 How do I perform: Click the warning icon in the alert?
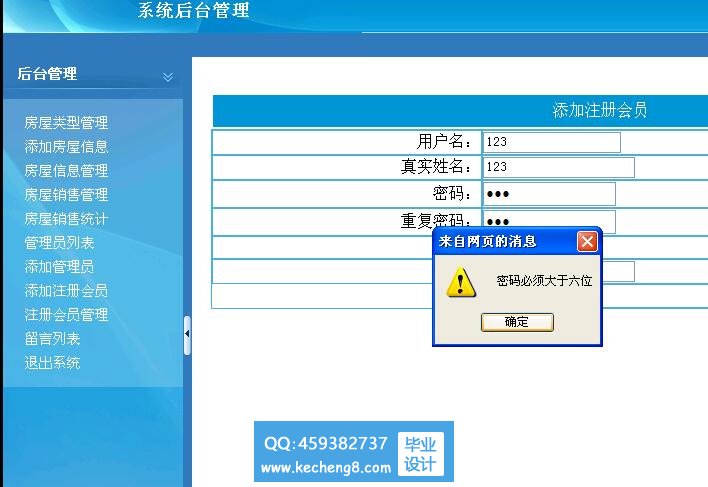pyautogui.click(x=461, y=282)
